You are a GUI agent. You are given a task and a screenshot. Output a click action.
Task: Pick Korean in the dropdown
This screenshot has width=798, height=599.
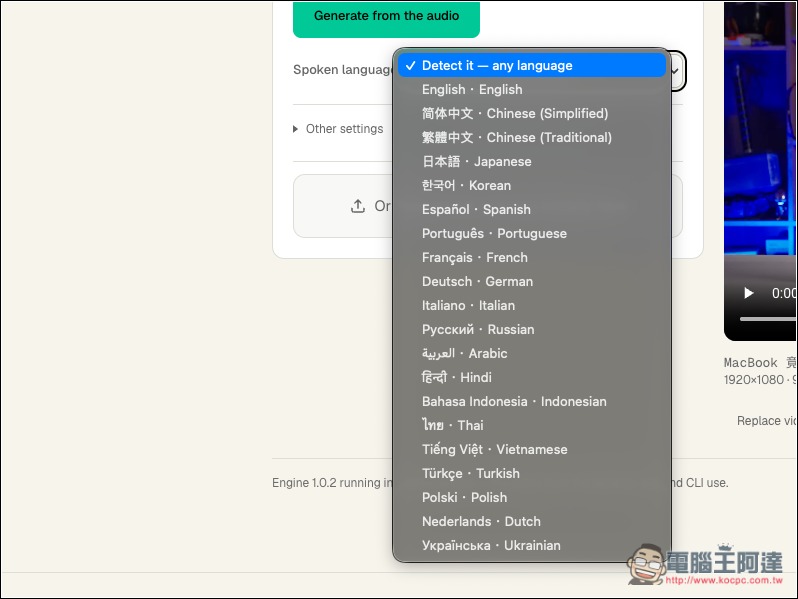[531, 185]
